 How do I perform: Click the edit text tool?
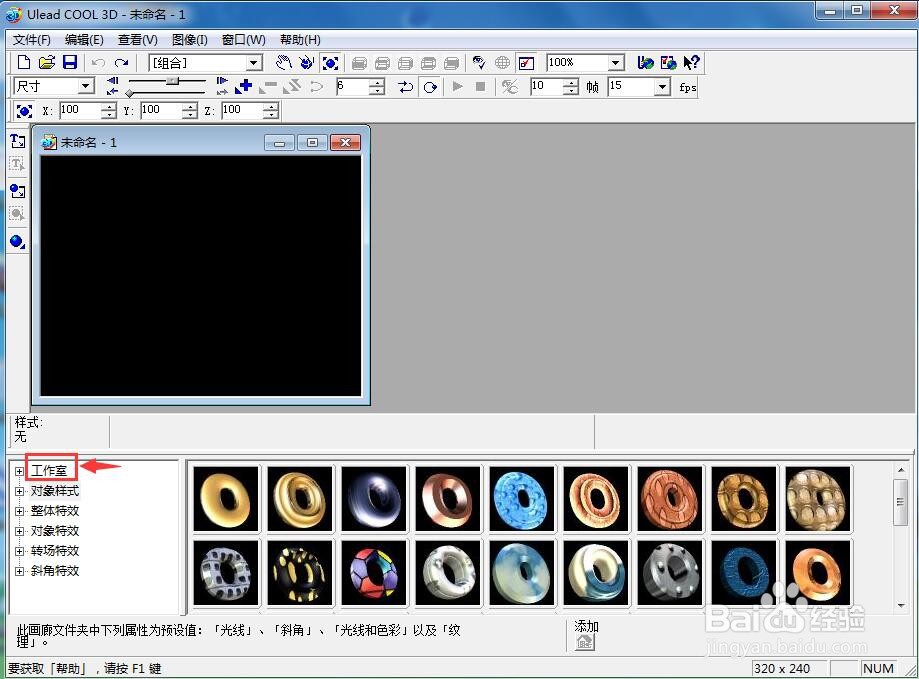(18, 165)
